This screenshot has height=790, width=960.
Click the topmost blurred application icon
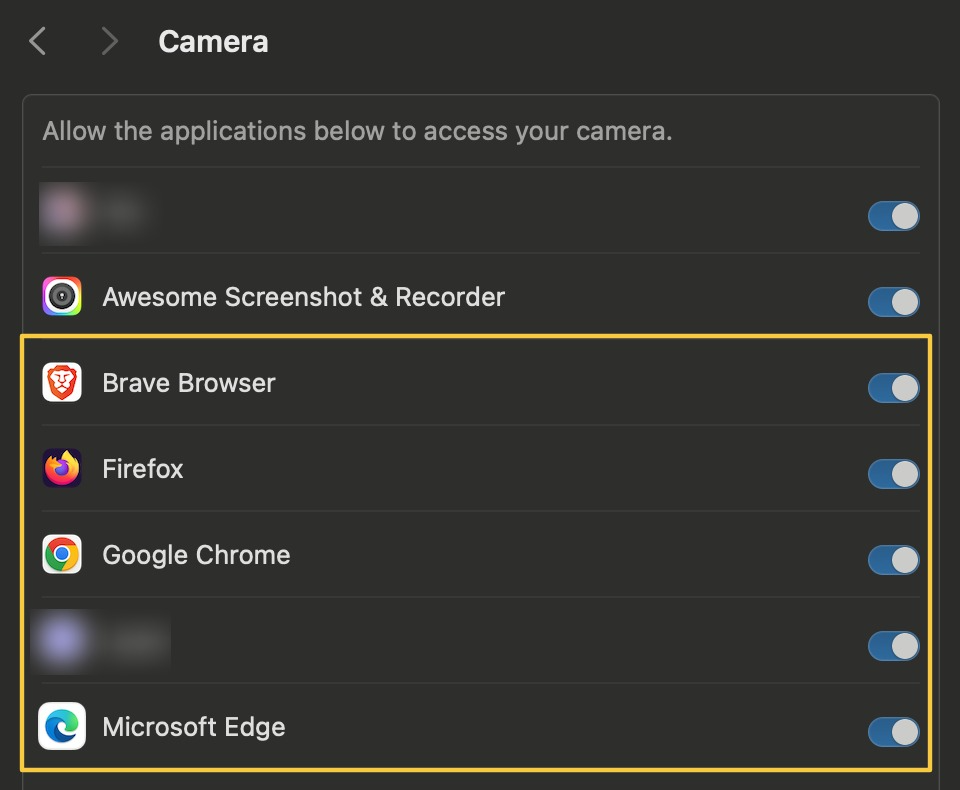point(62,214)
